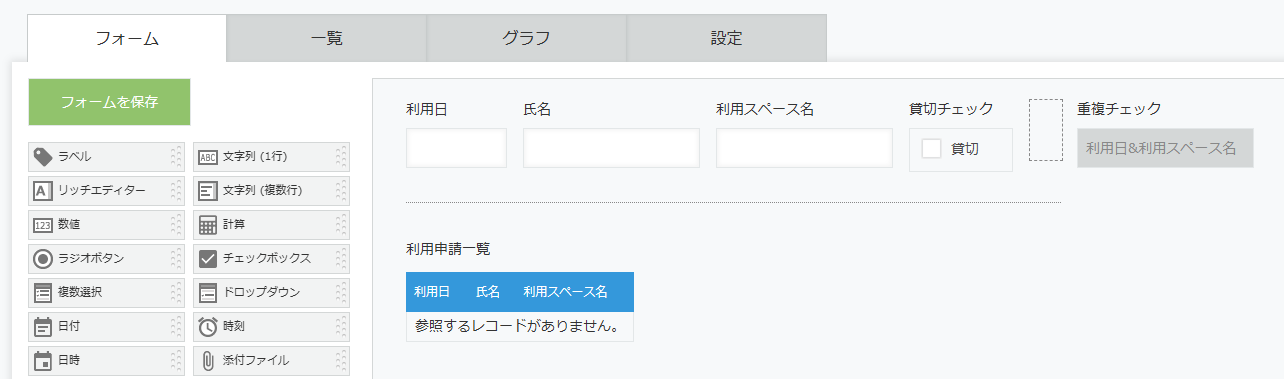Open the グラフ tab
The image size is (1284, 379).
527,39
